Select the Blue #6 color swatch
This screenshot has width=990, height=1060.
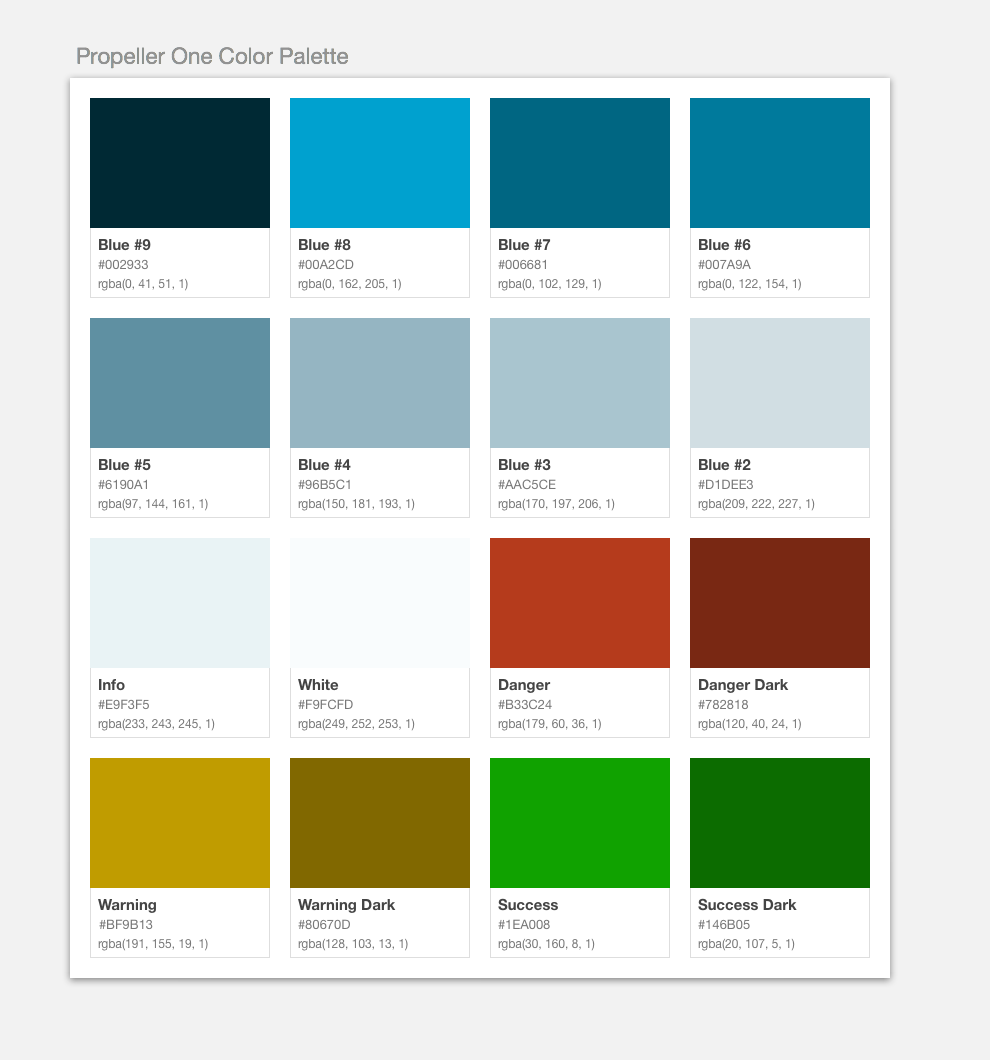click(x=780, y=163)
